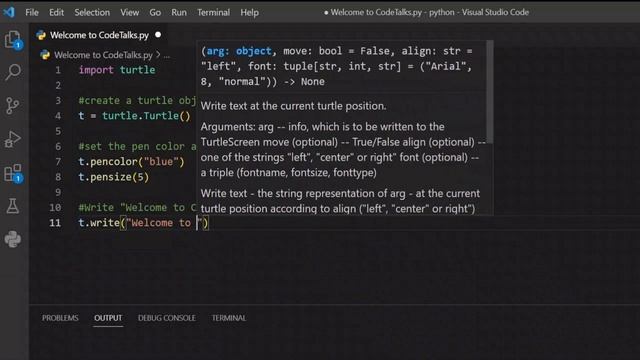This screenshot has height=360, width=640.
Task: Click Python file icon in breadcrumb
Action: (45, 55)
